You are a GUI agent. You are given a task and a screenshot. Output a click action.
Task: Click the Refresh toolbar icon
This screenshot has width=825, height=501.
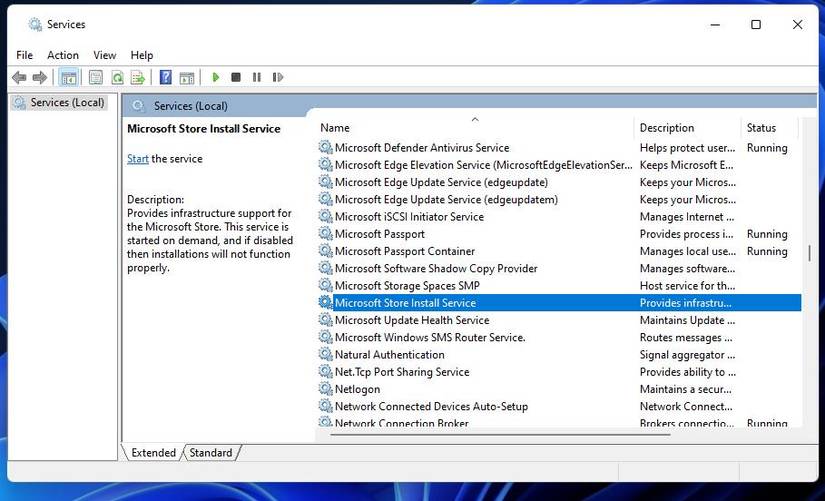[117, 77]
